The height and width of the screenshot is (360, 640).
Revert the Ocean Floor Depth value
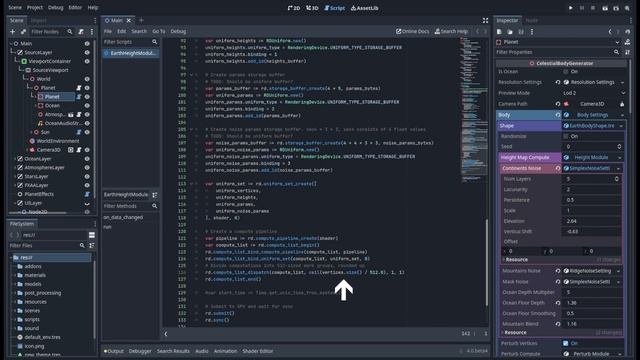(x=558, y=303)
